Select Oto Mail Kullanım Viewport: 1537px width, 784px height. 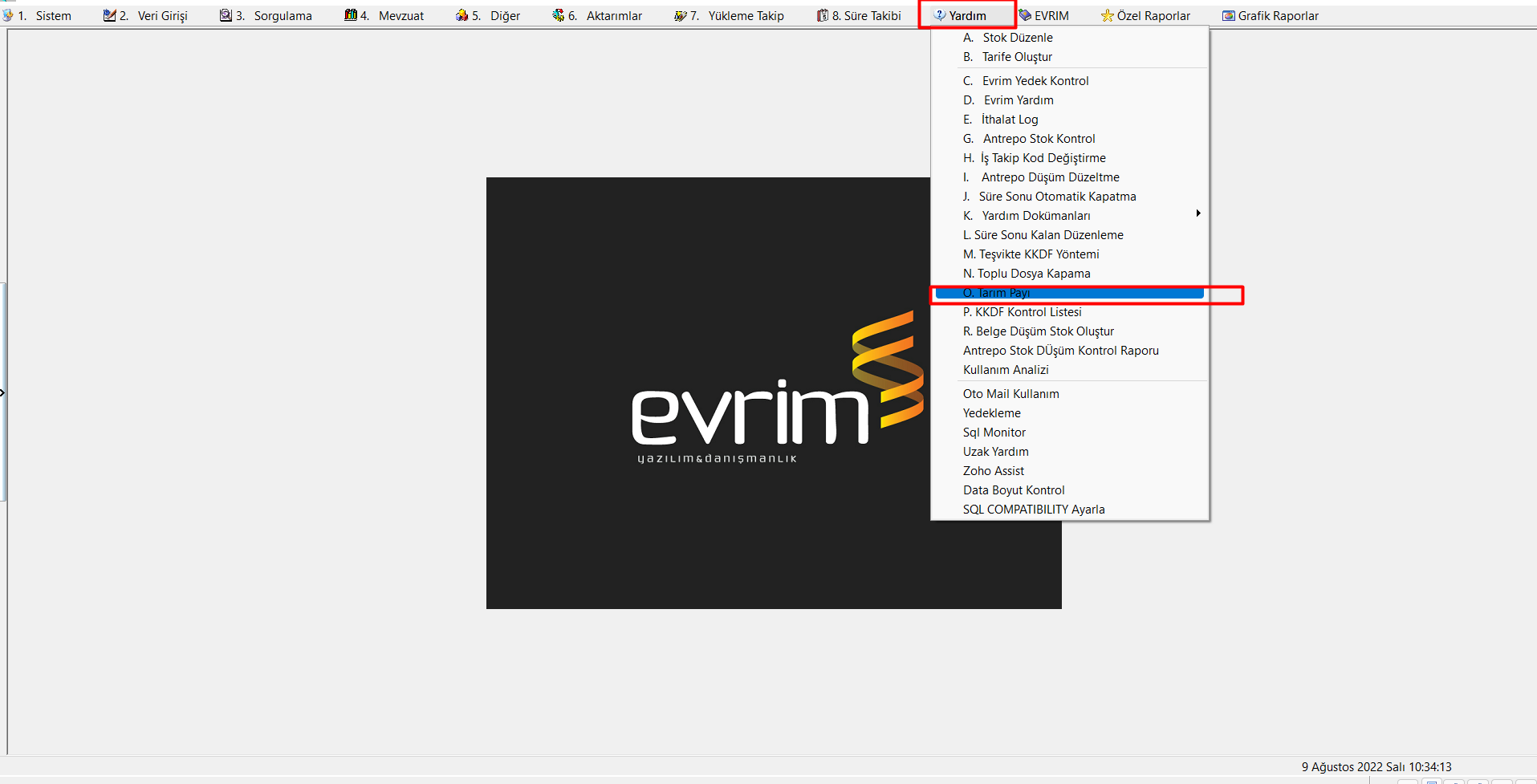[x=1069, y=394]
